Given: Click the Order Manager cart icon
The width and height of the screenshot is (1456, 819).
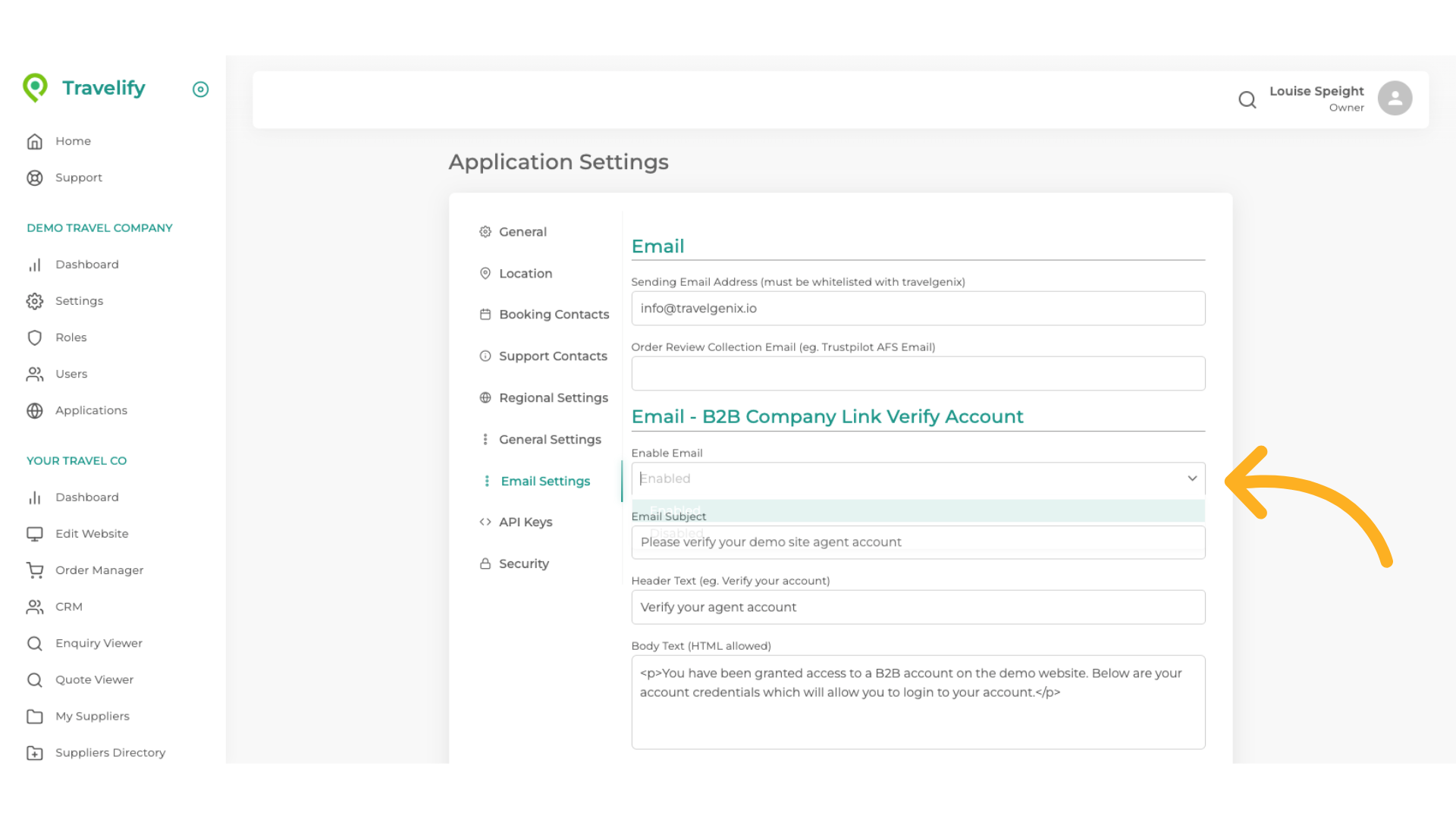Looking at the screenshot, I should [35, 570].
